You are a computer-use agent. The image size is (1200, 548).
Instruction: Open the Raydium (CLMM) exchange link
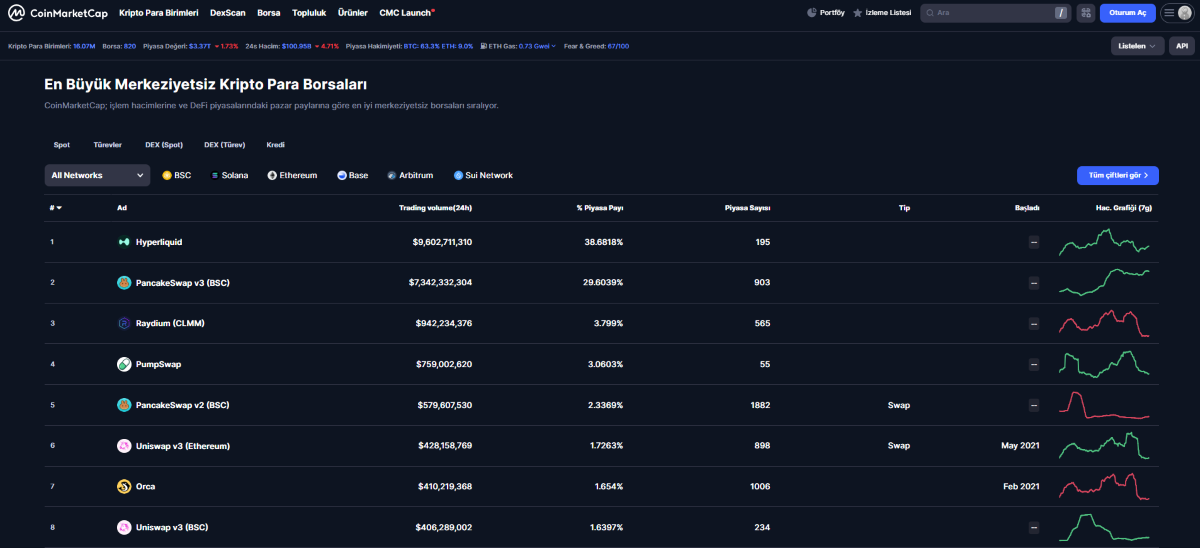pyautogui.click(x=170, y=324)
